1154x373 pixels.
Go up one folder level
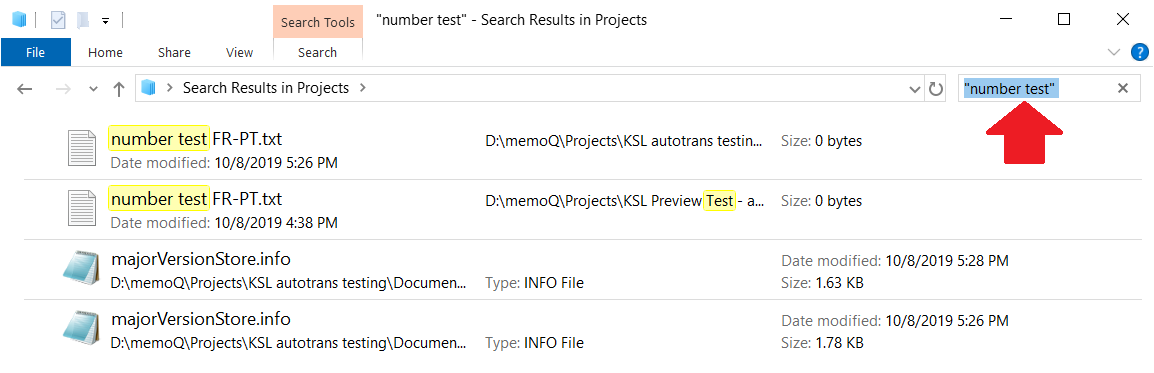pos(118,89)
